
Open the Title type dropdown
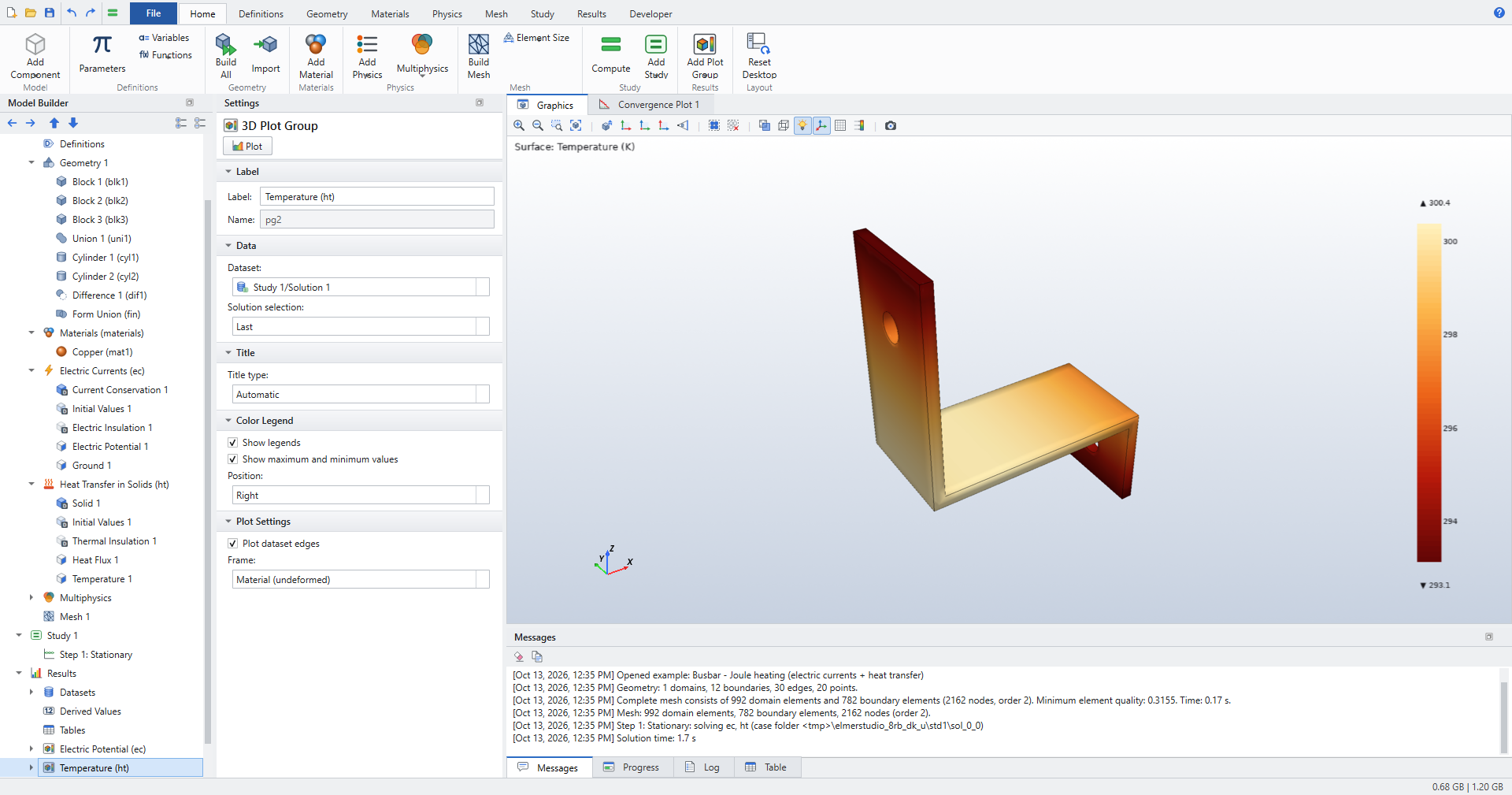point(483,395)
